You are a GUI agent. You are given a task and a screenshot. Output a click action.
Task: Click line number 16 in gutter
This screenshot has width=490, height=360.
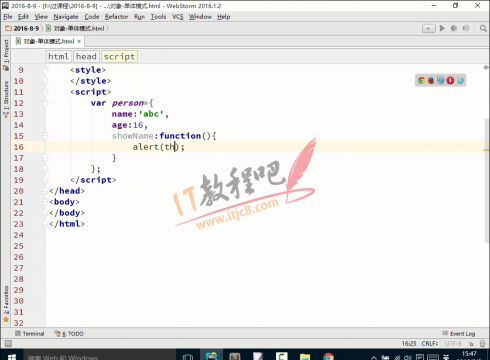coord(19,147)
